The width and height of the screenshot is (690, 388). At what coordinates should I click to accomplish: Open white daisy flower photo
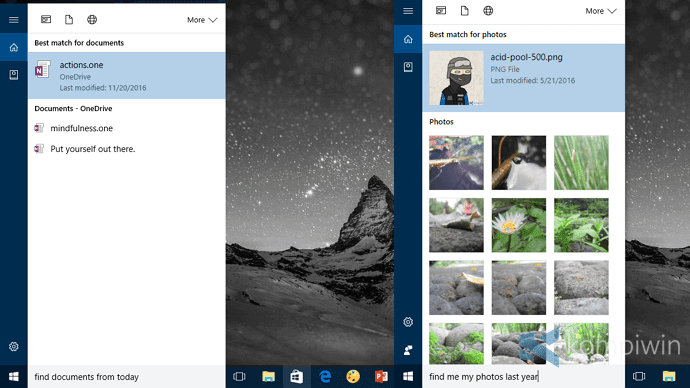519,225
